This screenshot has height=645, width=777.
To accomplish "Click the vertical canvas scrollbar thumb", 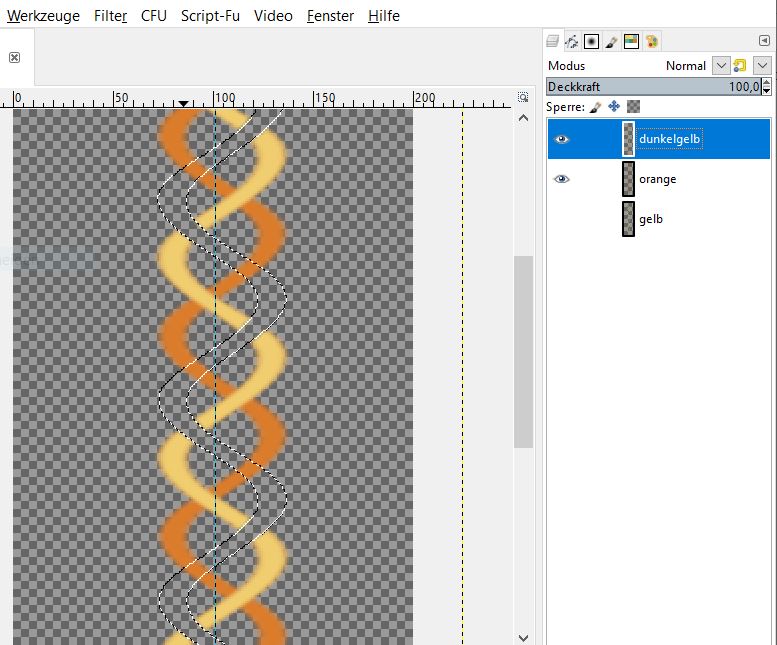I will [x=523, y=352].
